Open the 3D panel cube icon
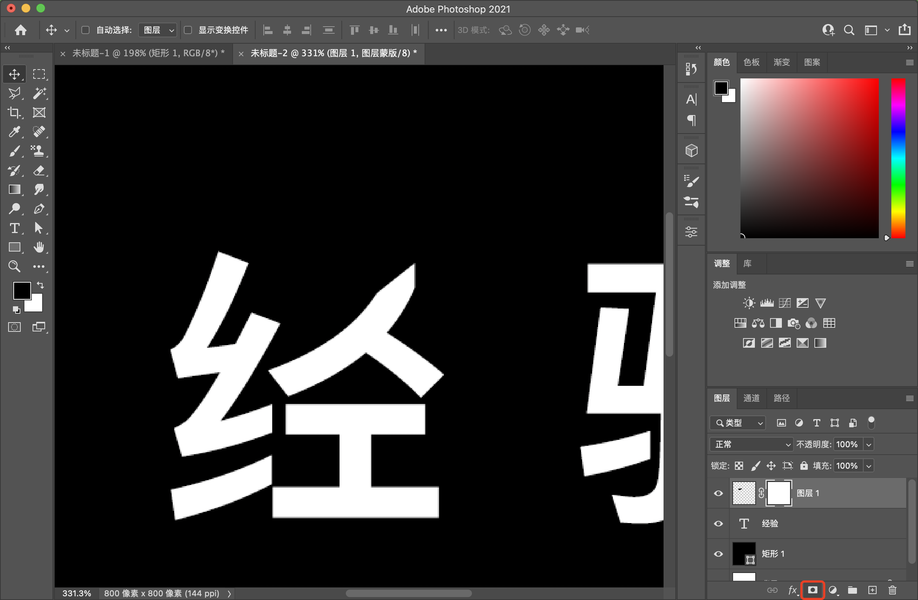The image size is (918, 600). pos(691,150)
